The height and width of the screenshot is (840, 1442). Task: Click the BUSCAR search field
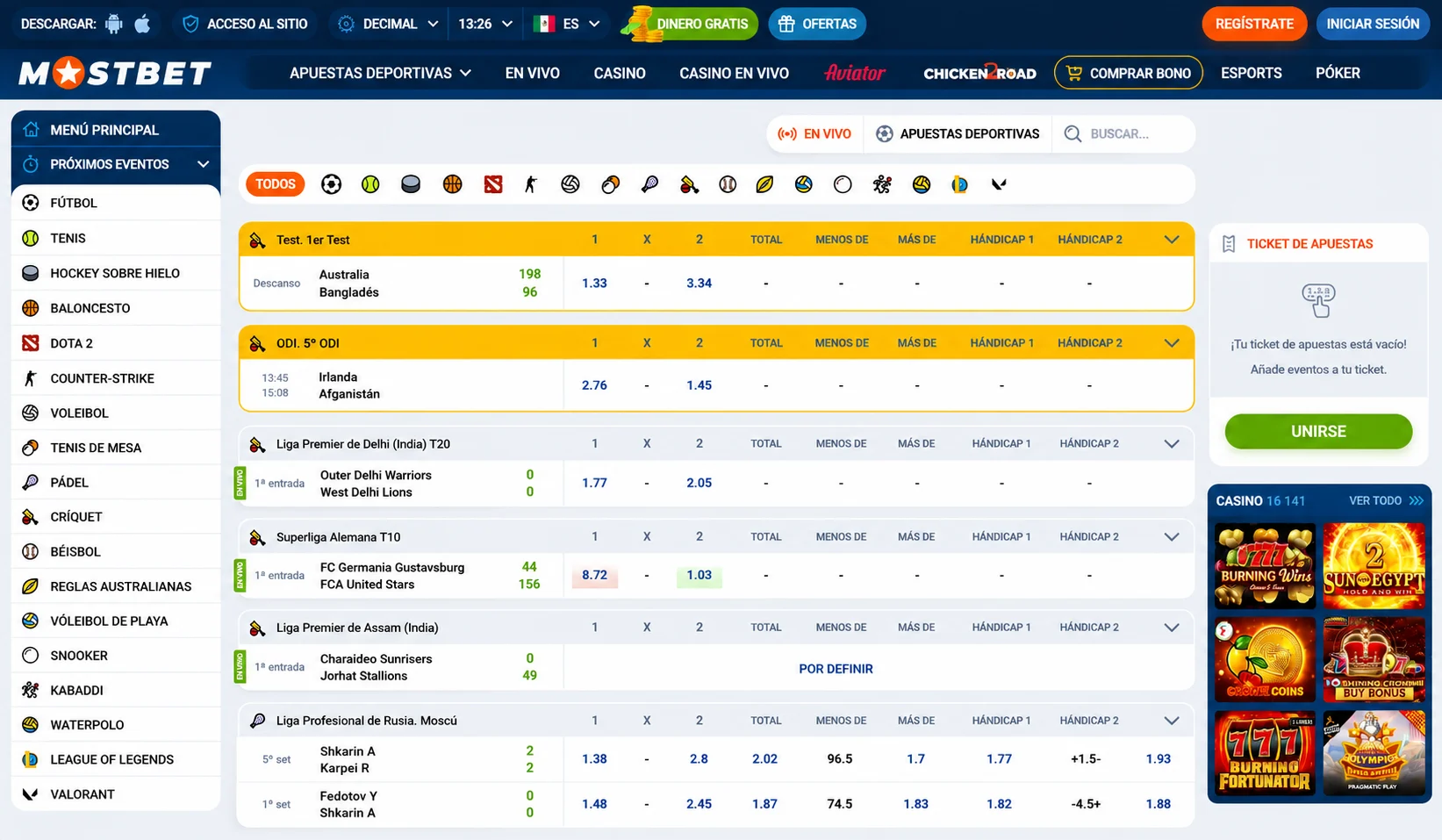[1125, 133]
